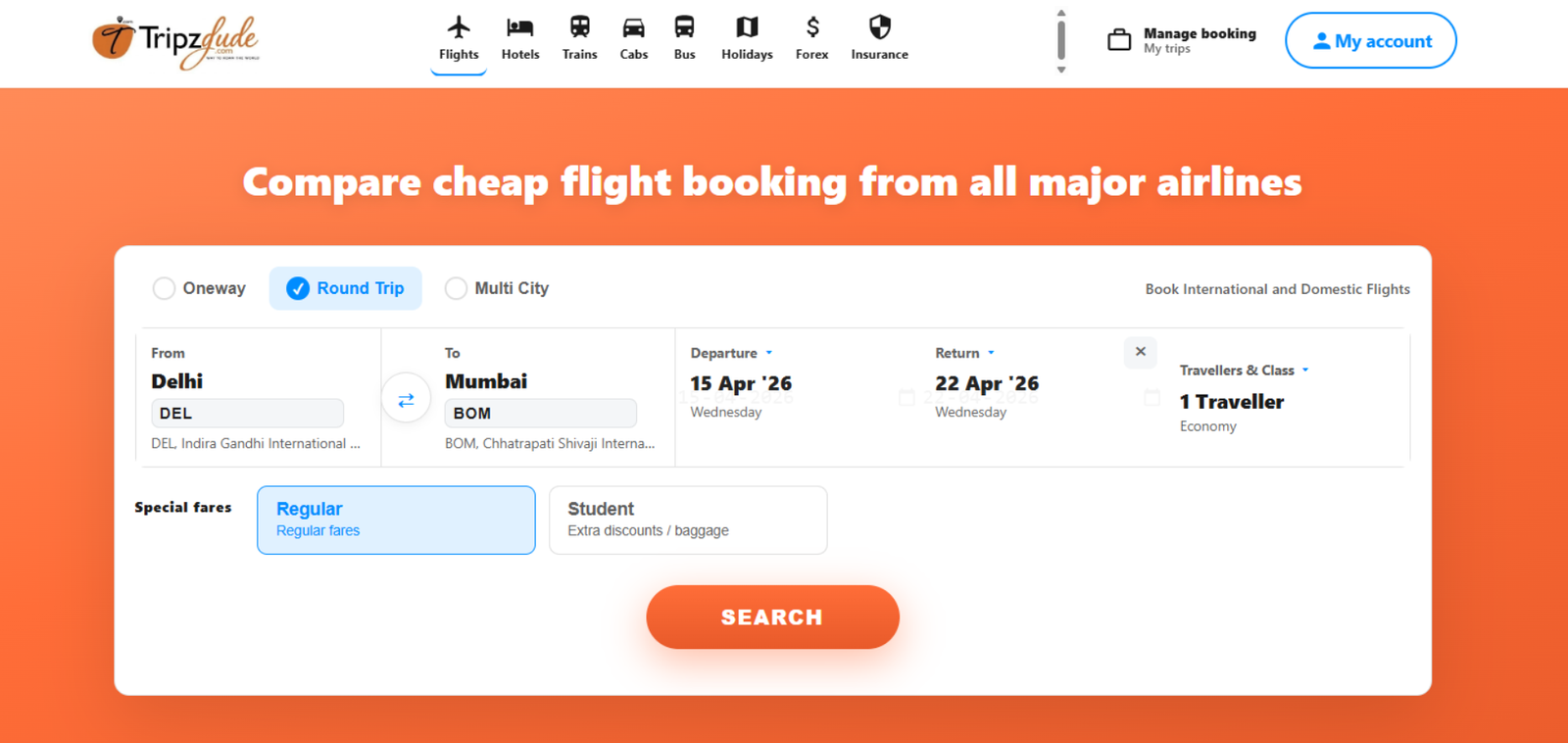Click the Bus icon
1568x743 pixels.
[x=684, y=26]
